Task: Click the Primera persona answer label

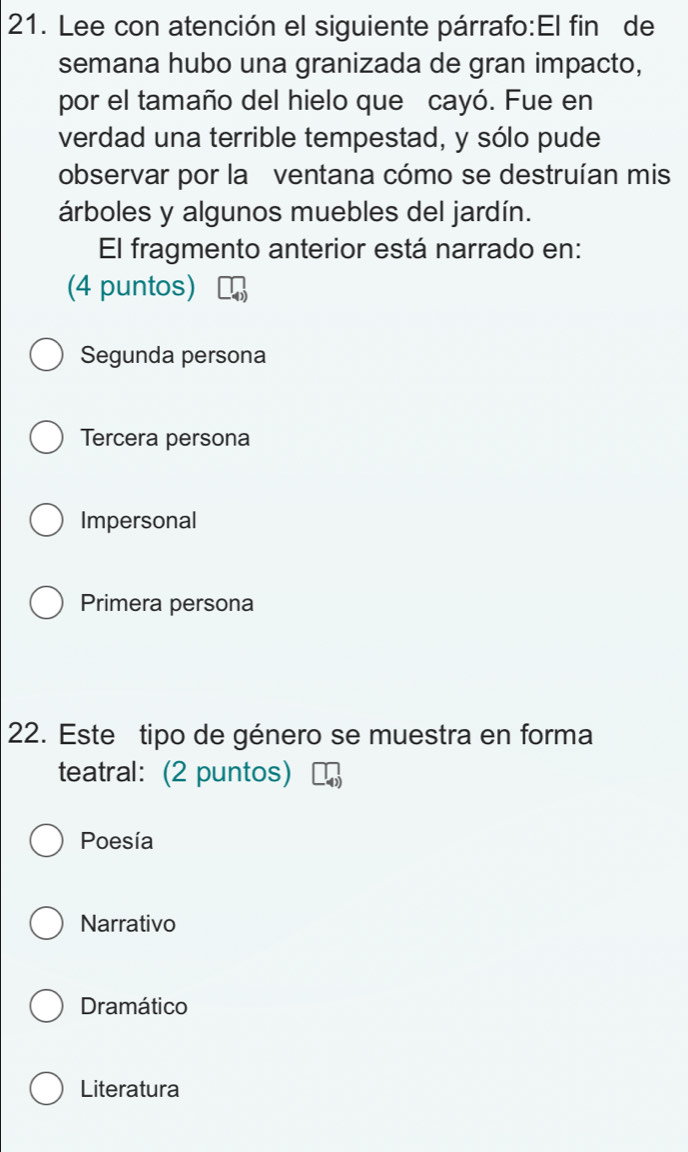Action: (168, 604)
